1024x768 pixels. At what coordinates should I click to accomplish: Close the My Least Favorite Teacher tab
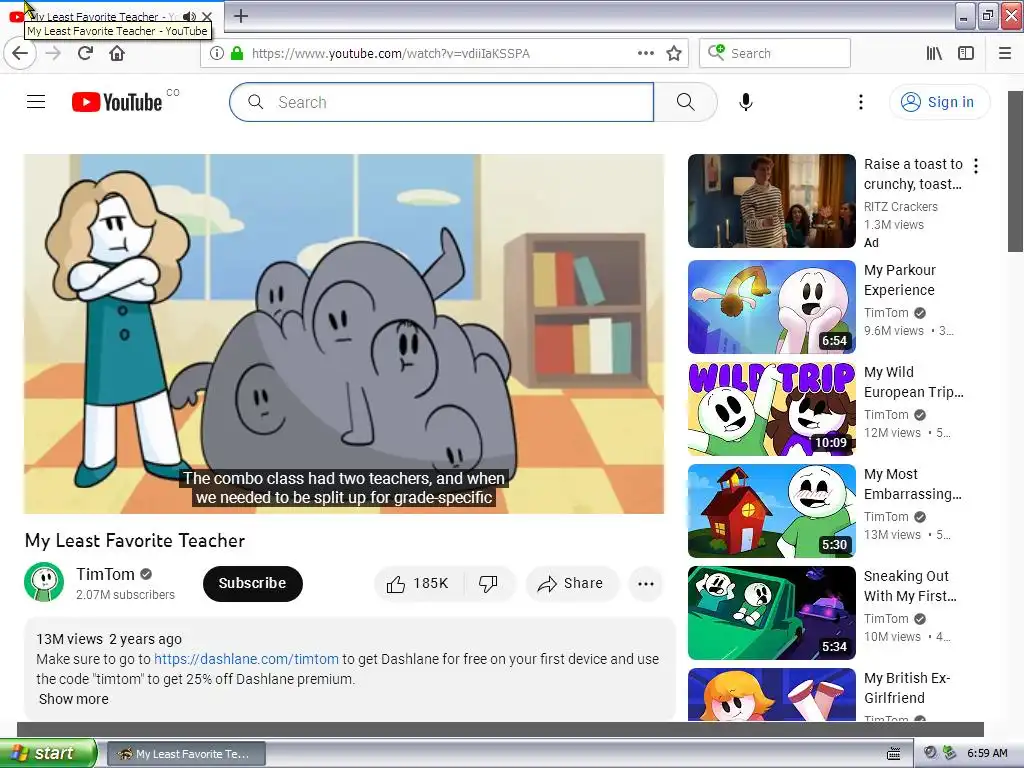(207, 16)
